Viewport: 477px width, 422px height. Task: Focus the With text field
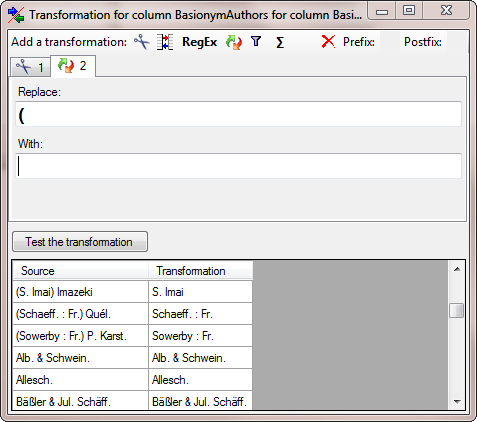pos(238,166)
